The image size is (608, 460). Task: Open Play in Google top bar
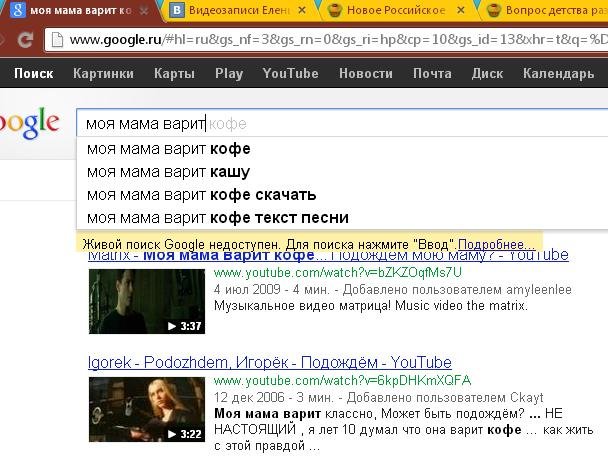[x=229, y=73]
